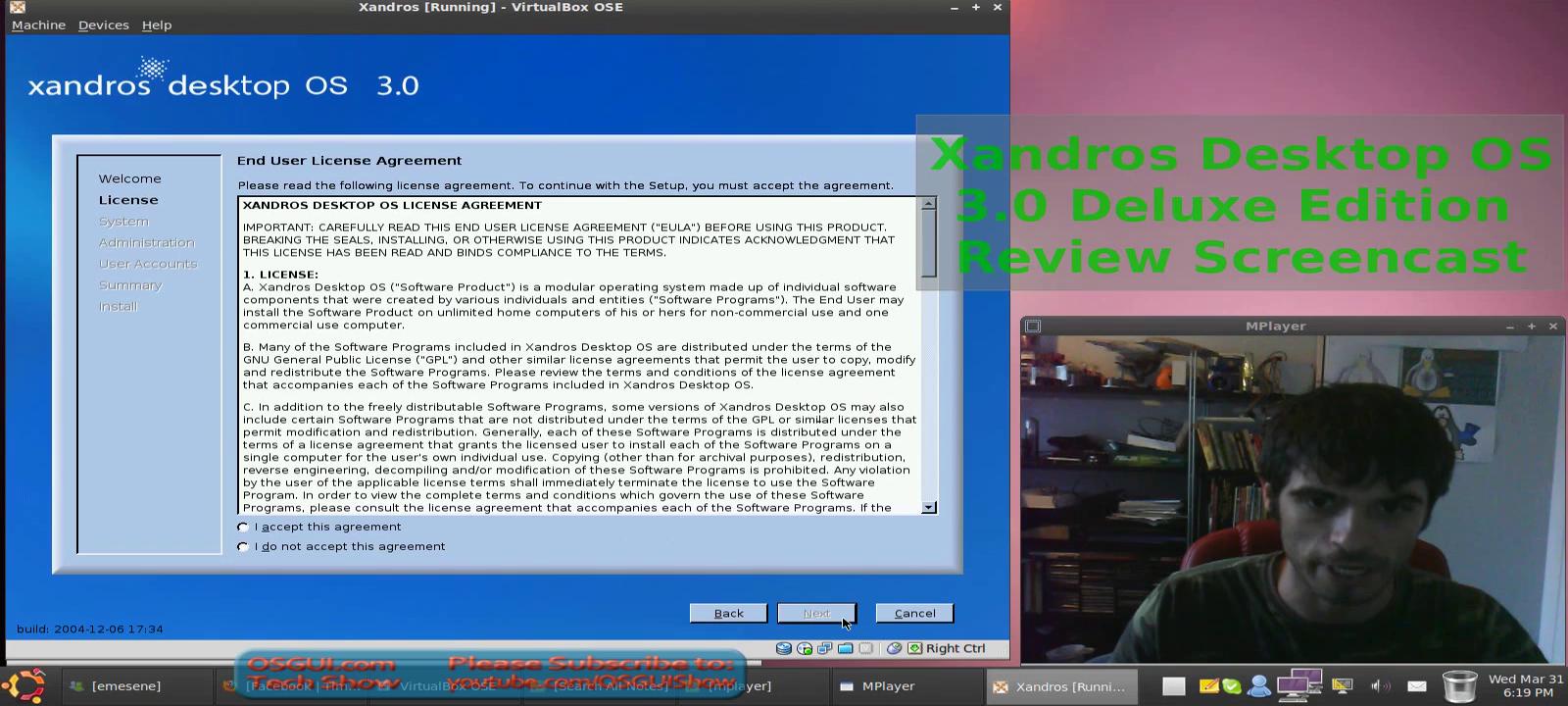Open the Devices menu
The image size is (1568, 706).
click(103, 25)
